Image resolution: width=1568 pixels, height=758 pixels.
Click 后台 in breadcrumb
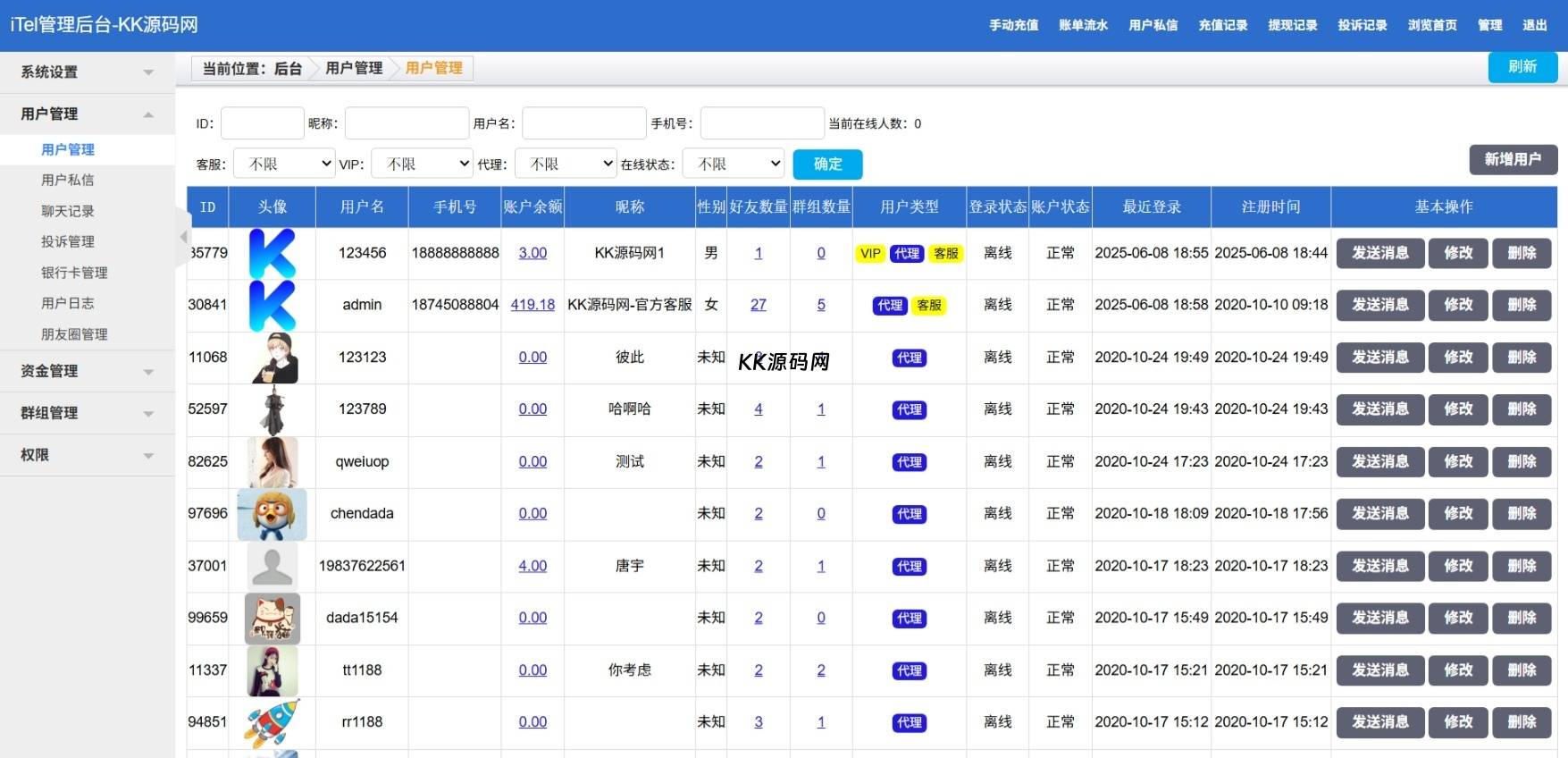click(288, 69)
